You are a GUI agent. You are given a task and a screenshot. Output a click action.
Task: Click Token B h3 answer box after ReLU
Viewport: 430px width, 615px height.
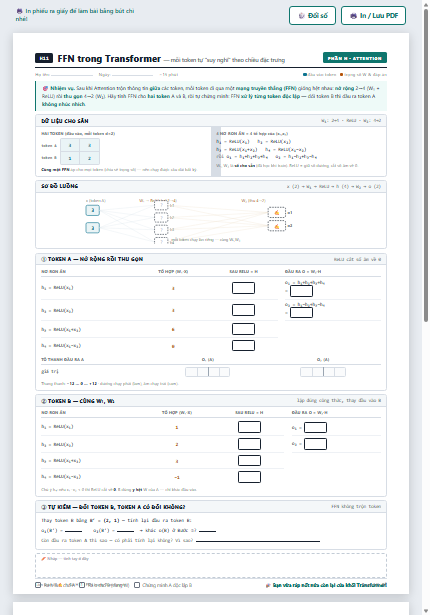(x=249, y=460)
